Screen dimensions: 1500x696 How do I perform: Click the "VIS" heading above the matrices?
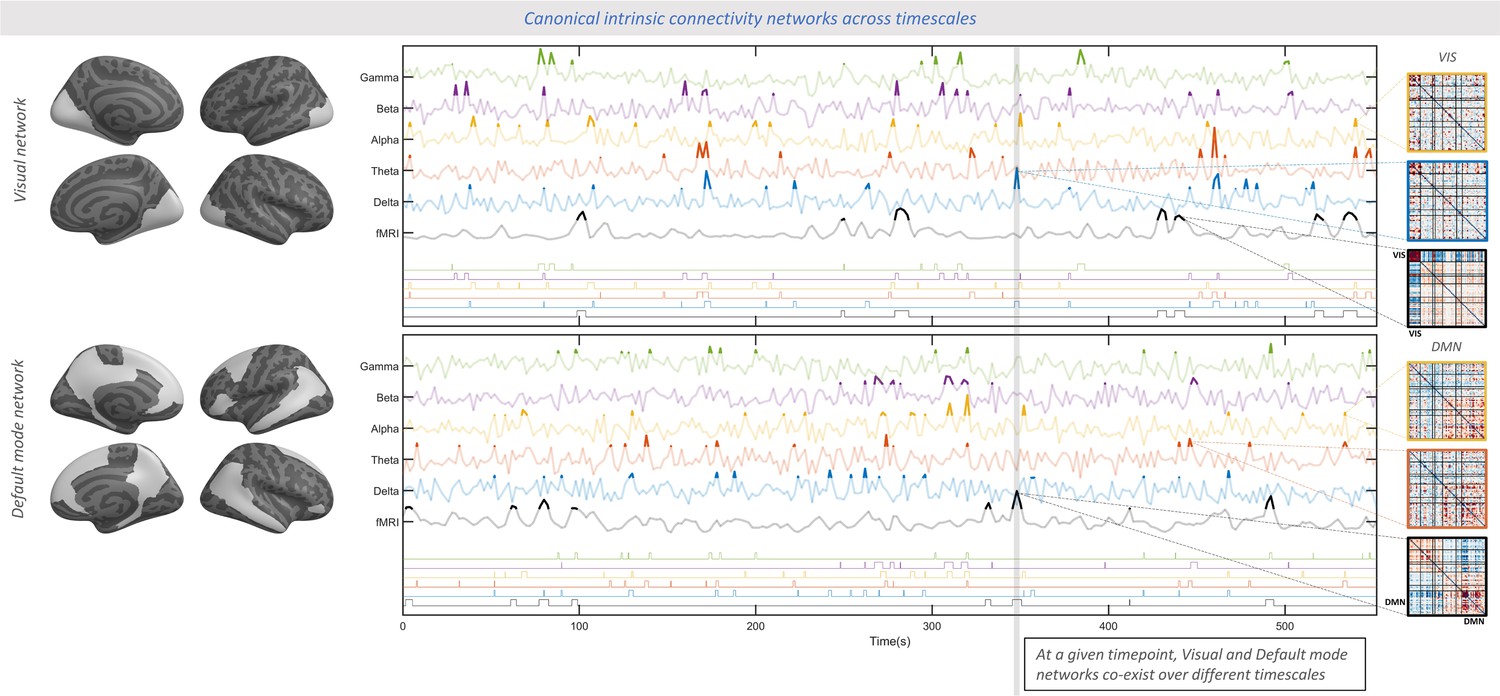pyautogui.click(x=1446, y=57)
